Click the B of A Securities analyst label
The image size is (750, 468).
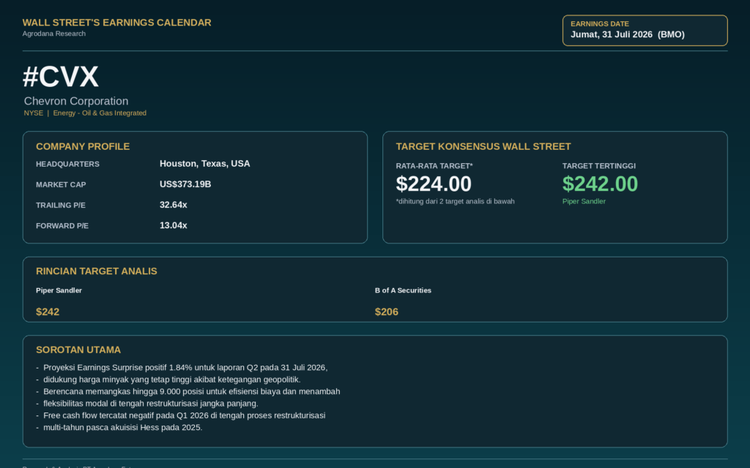point(403,290)
